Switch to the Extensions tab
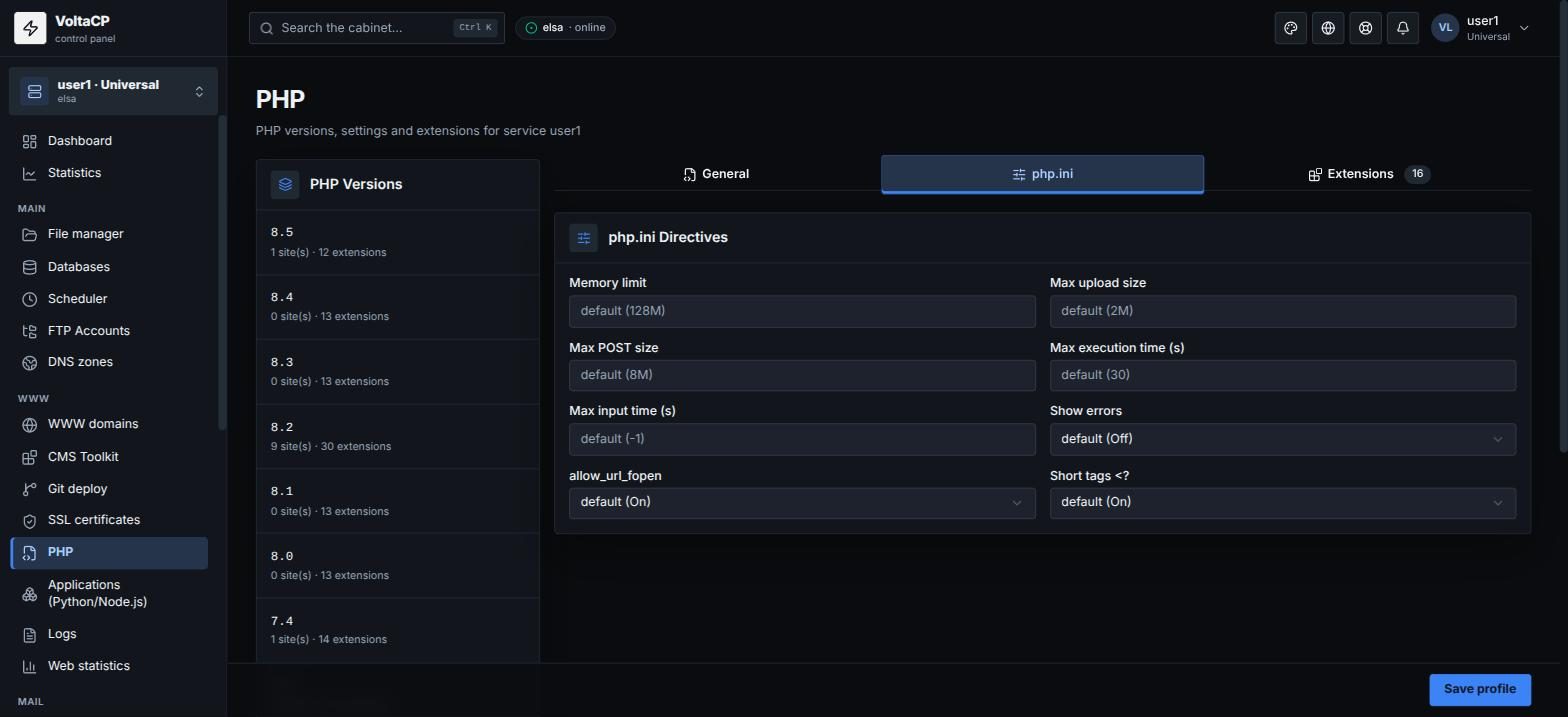The image size is (1568, 717). pos(1369,174)
